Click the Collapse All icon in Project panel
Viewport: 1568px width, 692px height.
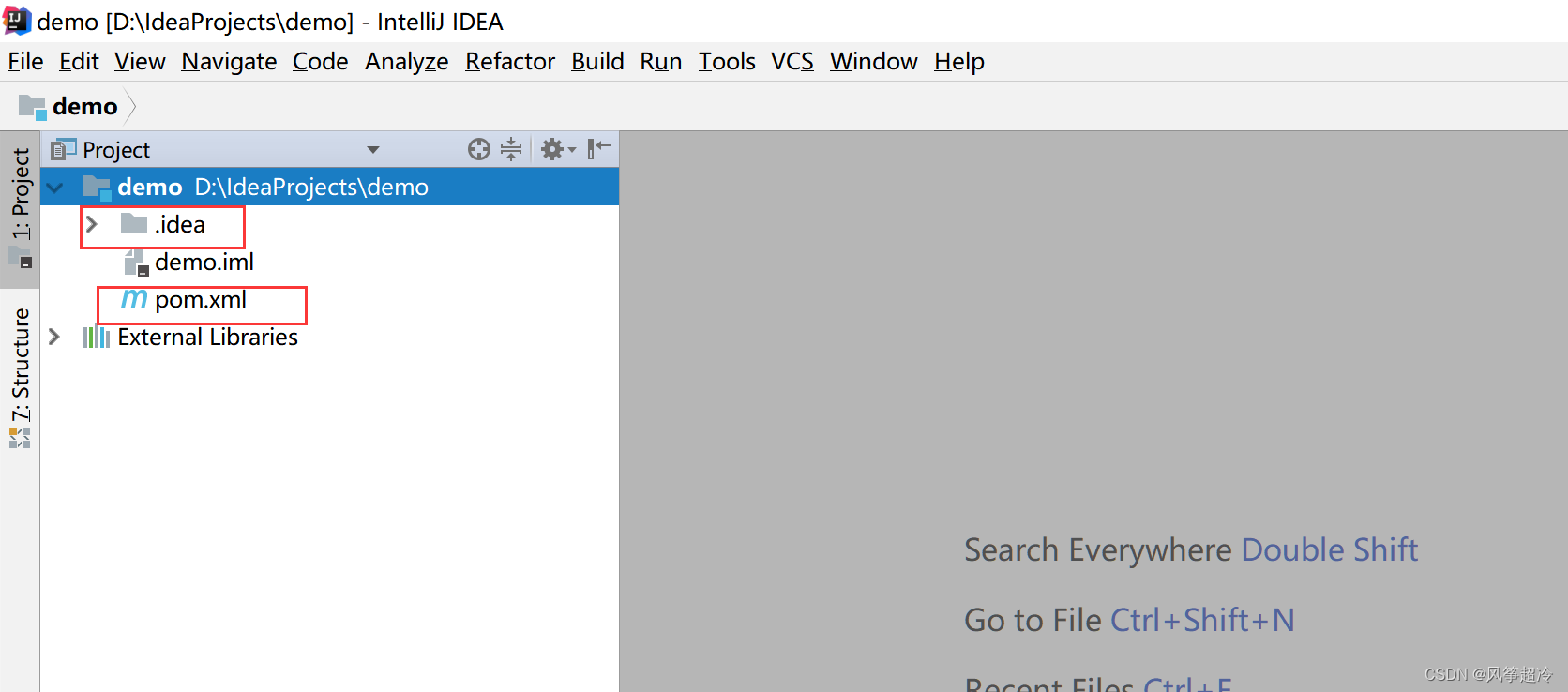tap(511, 149)
